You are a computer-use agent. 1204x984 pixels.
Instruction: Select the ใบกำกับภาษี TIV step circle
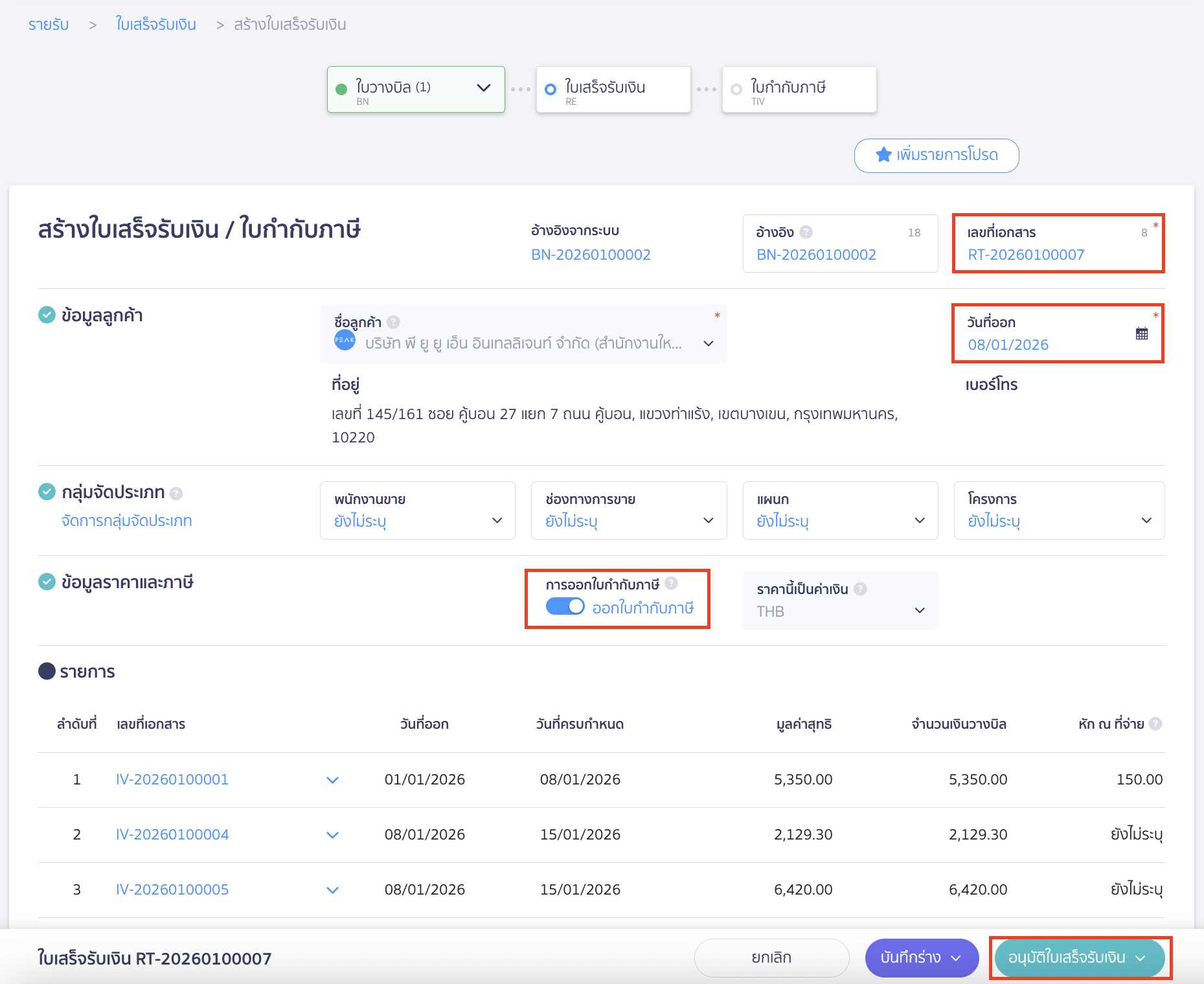click(x=736, y=89)
